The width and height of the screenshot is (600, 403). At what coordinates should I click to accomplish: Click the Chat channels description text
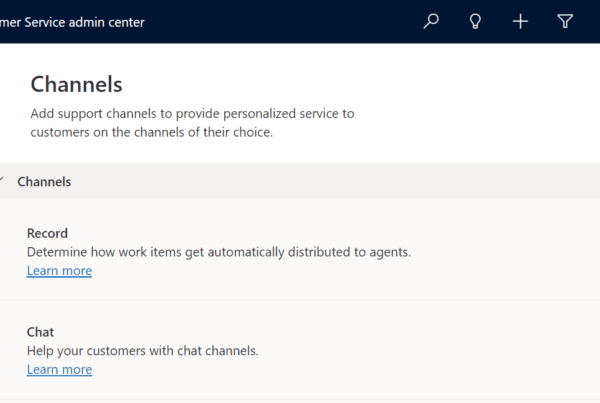[142, 351]
